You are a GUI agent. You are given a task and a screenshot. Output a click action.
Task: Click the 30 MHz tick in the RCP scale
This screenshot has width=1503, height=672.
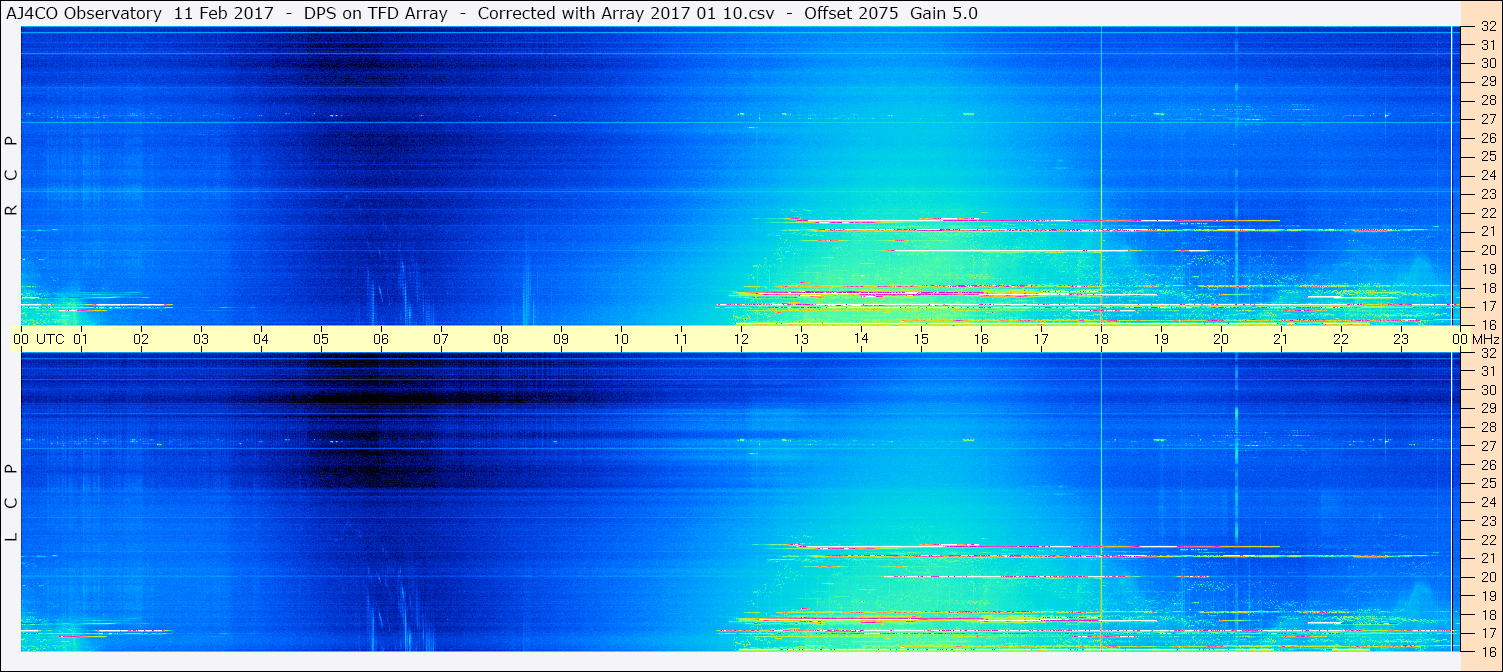[1488, 63]
